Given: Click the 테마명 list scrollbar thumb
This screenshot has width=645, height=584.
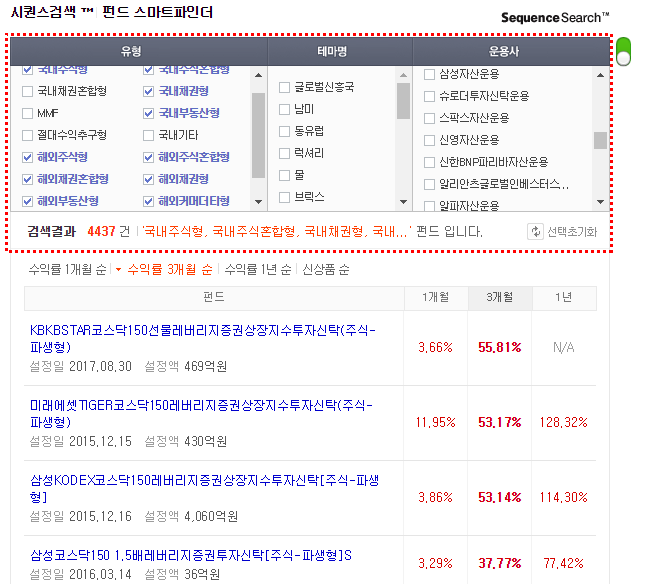Looking at the screenshot, I should [404, 101].
